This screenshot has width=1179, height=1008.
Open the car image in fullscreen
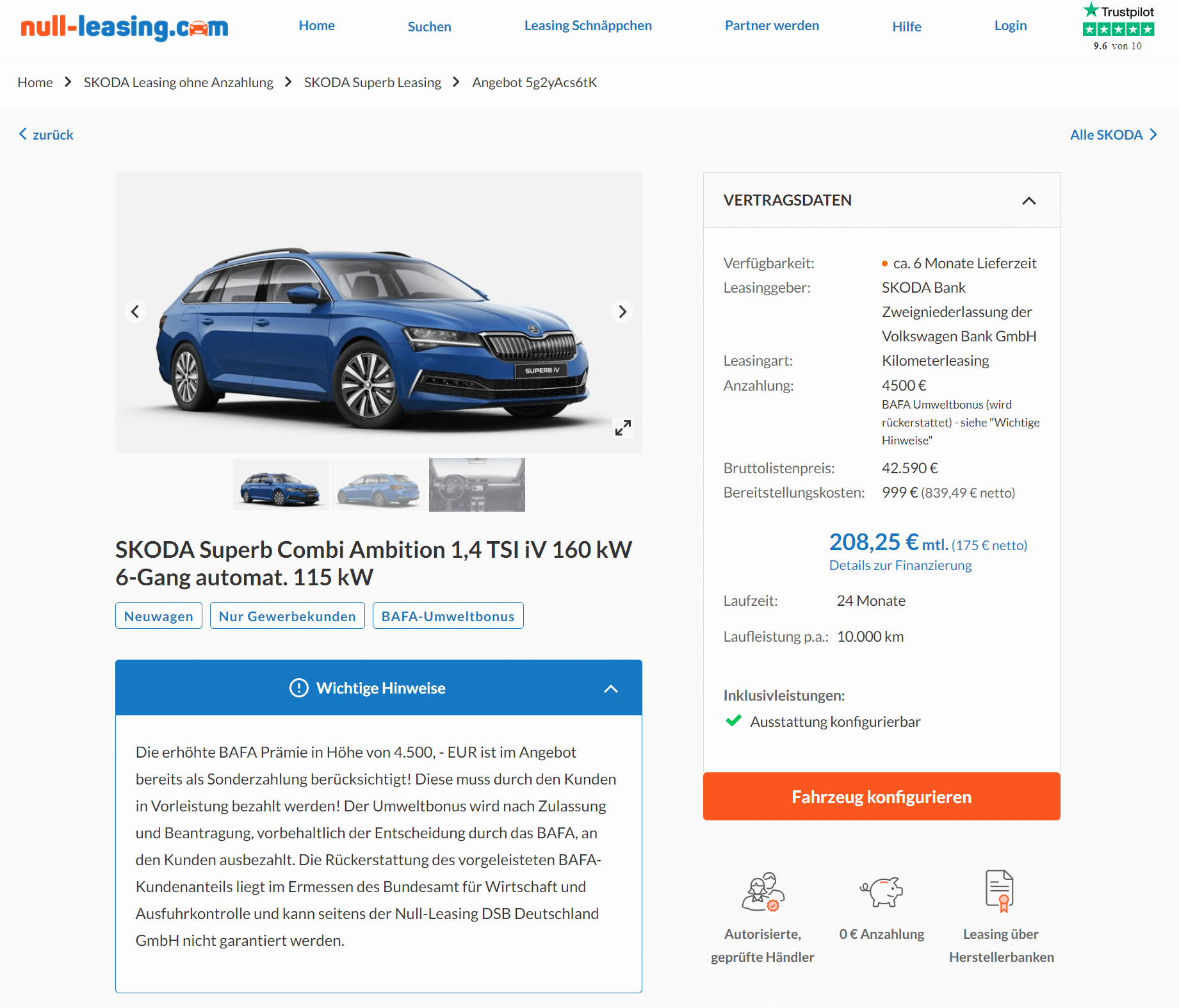623,427
